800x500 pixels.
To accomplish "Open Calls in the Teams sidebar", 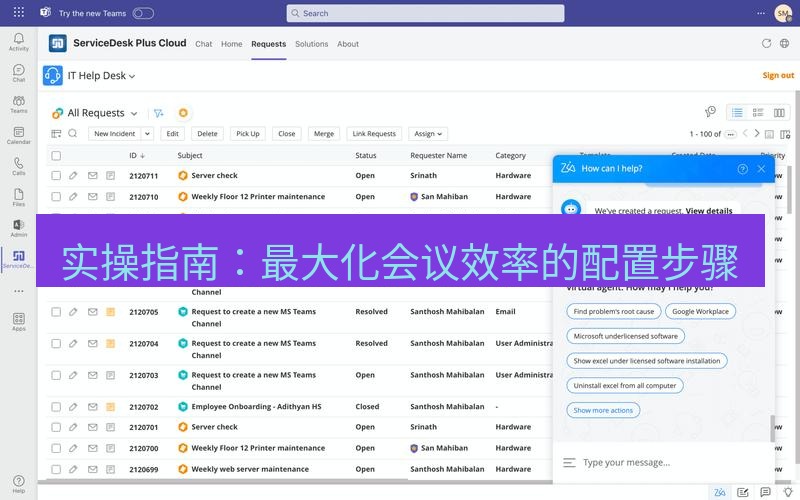I will click(x=19, y=166).
